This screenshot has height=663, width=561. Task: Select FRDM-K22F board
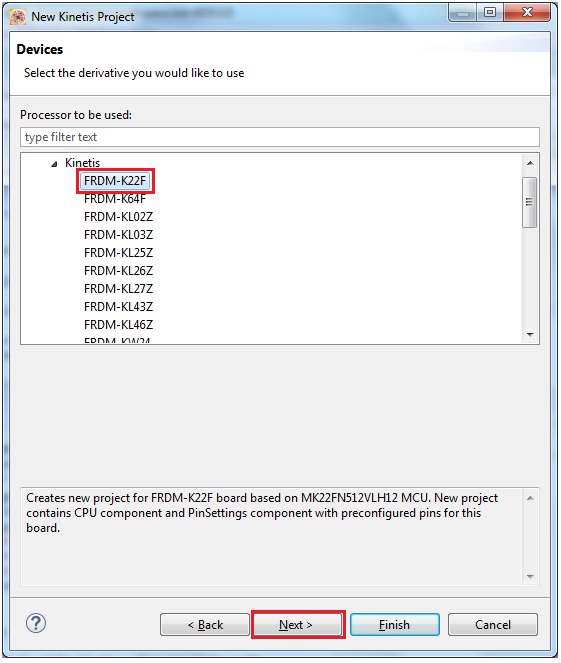pos(115,181)
